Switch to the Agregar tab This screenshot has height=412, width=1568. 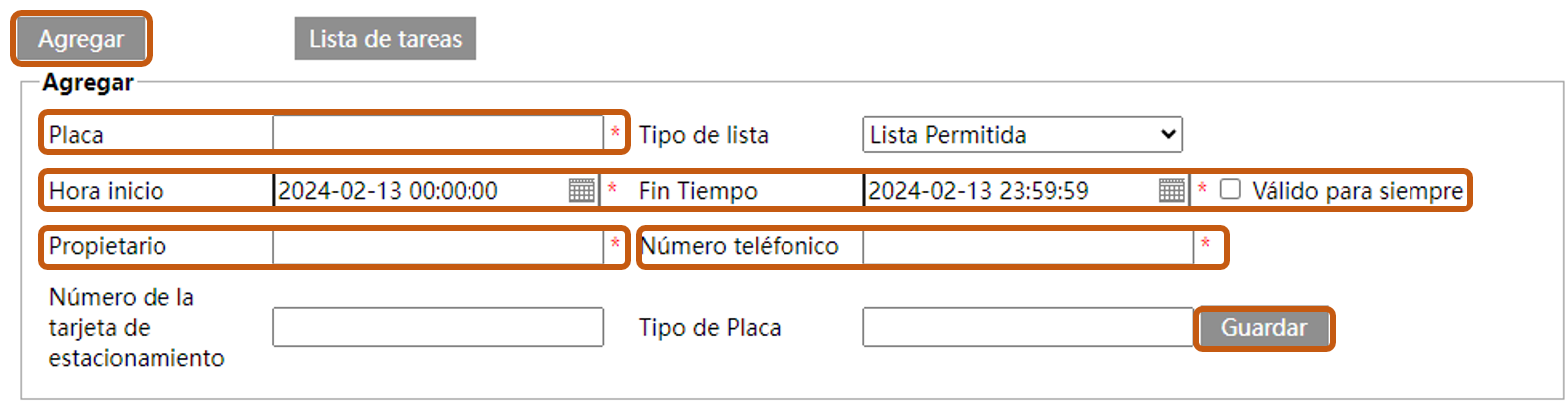81,39
